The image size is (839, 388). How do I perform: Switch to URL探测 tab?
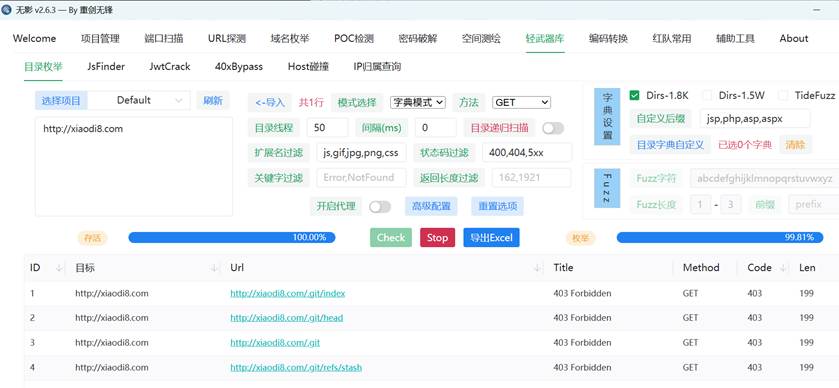point(227,39)
